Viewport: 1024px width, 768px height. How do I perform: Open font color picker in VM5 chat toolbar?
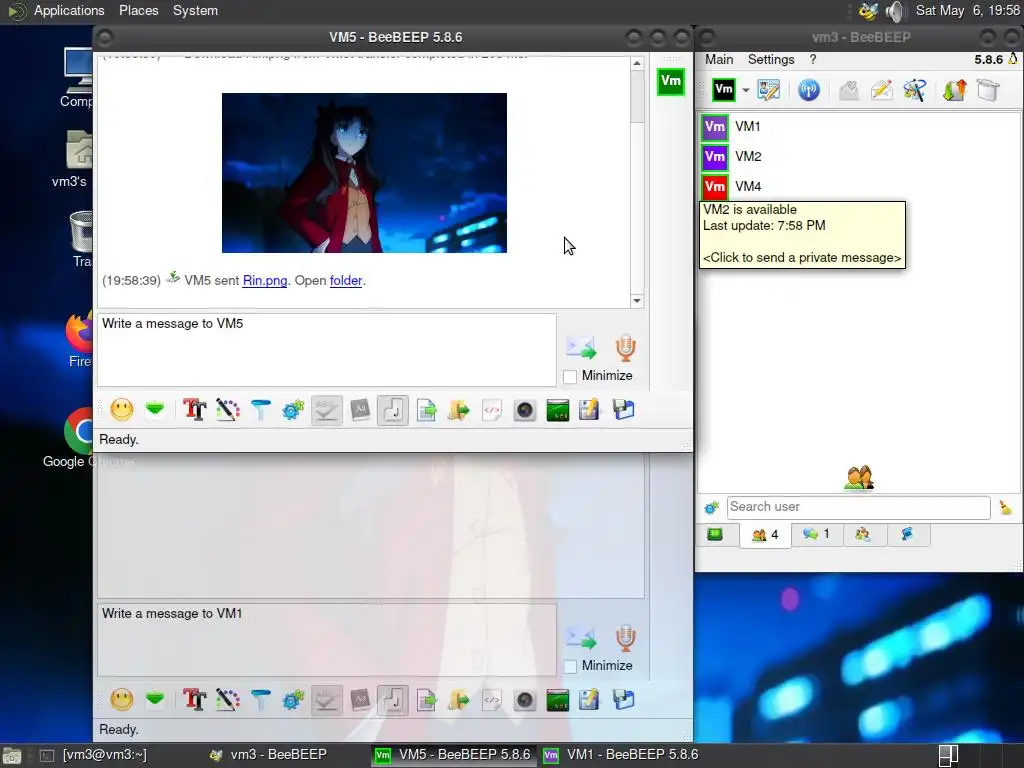[227, 410]
